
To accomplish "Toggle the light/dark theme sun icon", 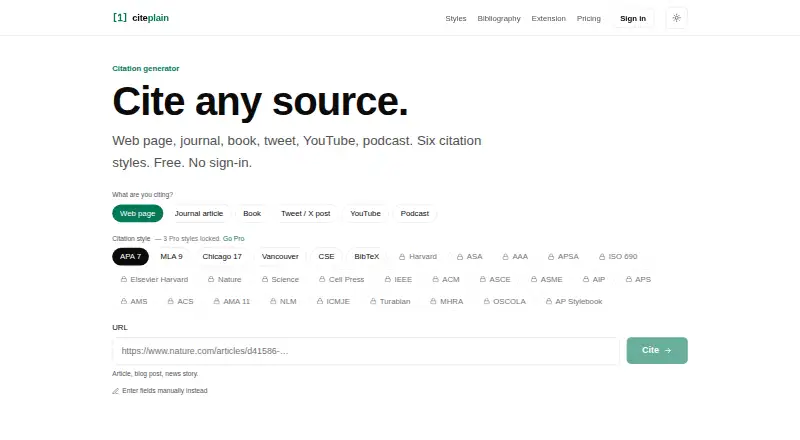I will click(677, 18).
